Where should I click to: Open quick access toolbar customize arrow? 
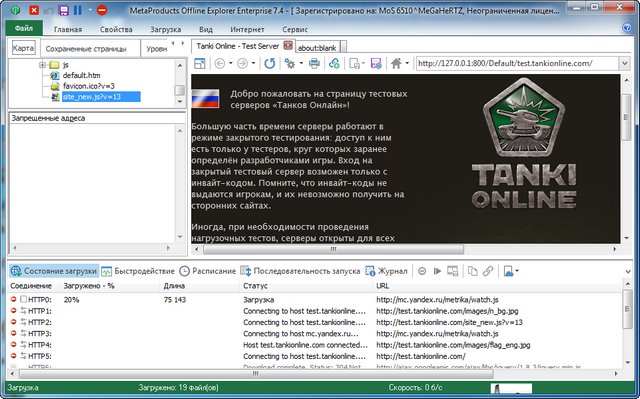pyautogui.click(x=90, y=10)
